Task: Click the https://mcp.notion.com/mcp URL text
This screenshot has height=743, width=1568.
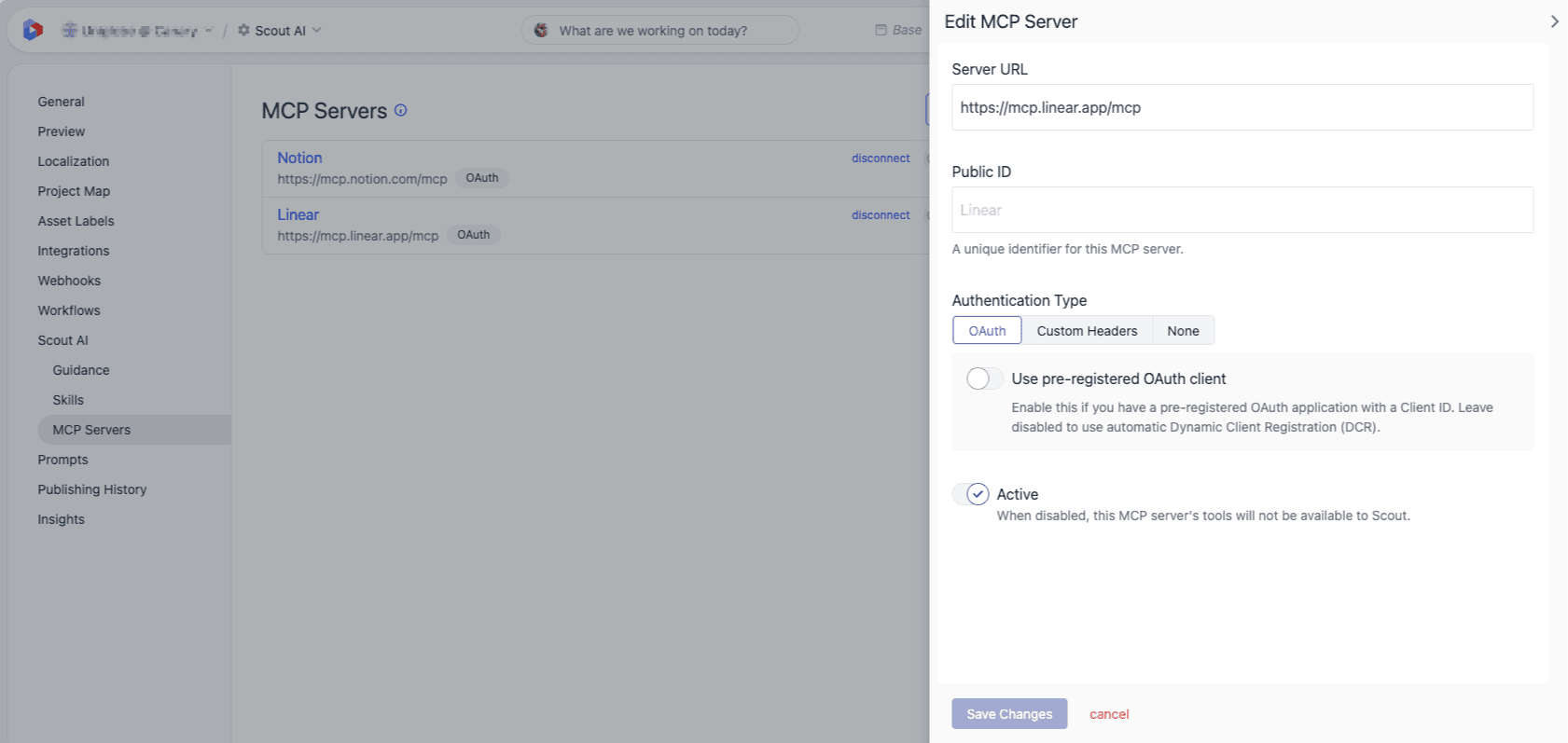Action: [362, 179]
